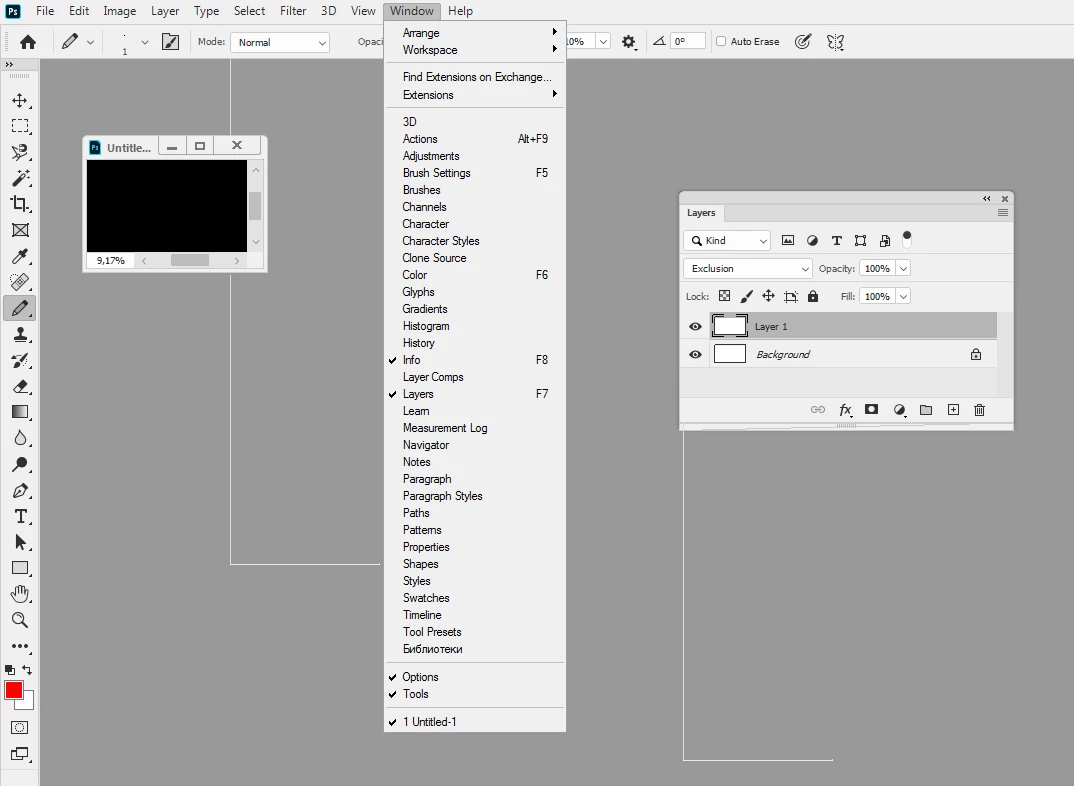Open the layer Opacity dropdown arrow
This screenshot has height=786, width=1074.
pyautogui.click(x=903, y=268)
